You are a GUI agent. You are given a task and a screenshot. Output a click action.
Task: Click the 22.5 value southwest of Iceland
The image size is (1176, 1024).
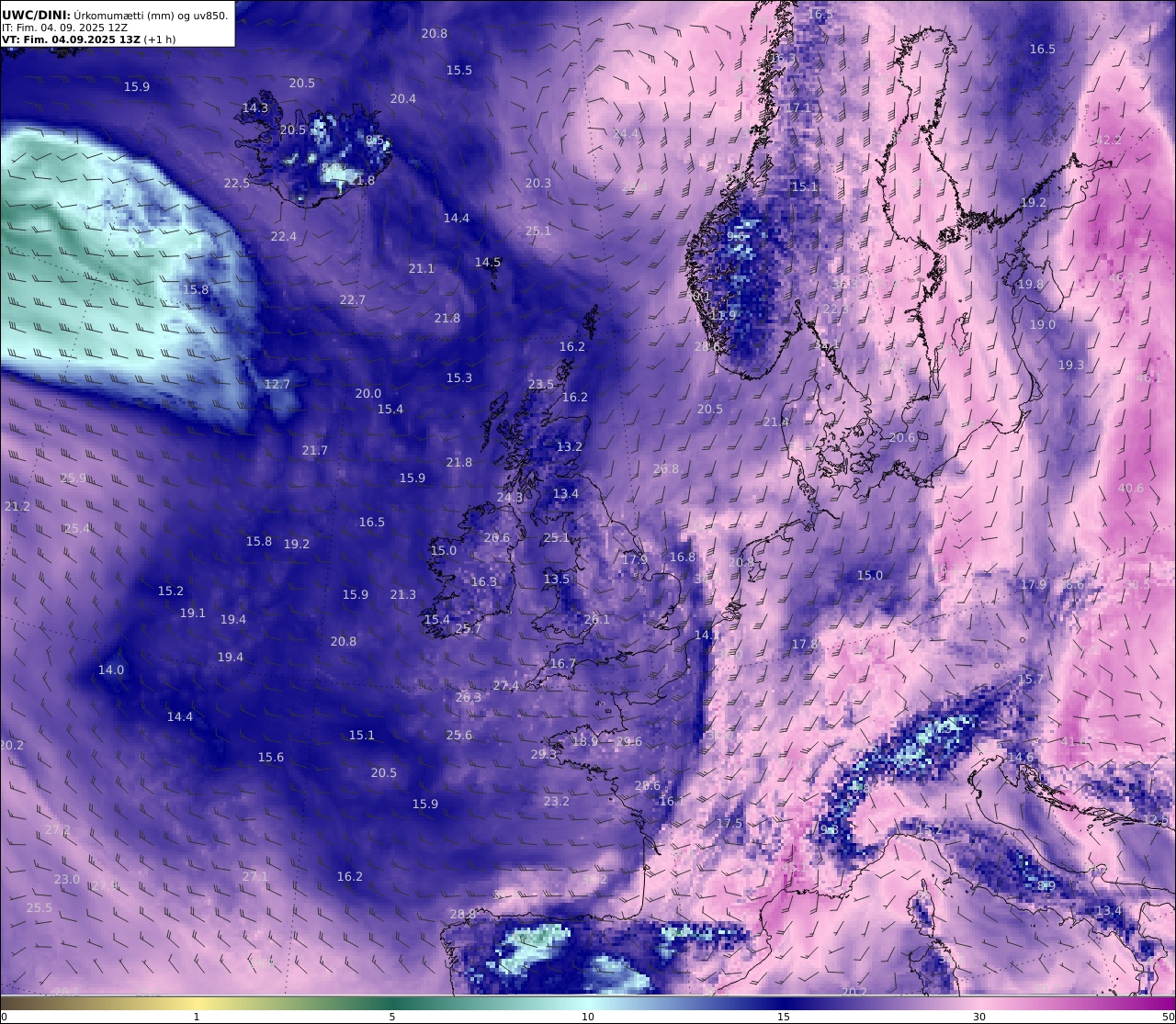point(237,183)
